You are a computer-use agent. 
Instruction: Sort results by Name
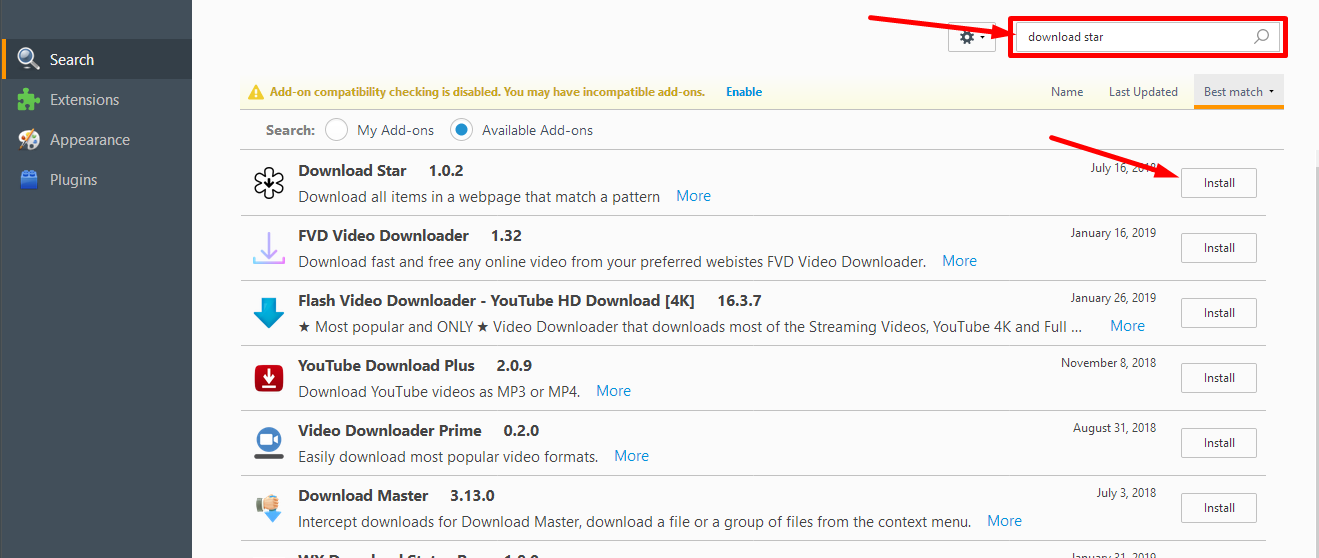[1067, 92]
